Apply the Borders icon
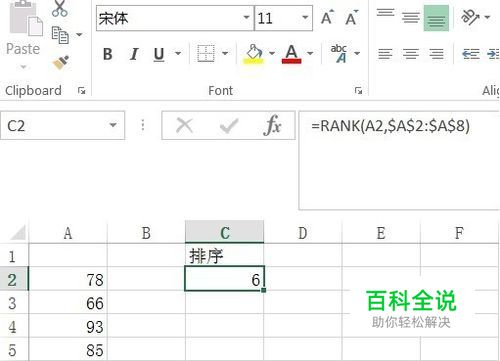 [206, 53]
